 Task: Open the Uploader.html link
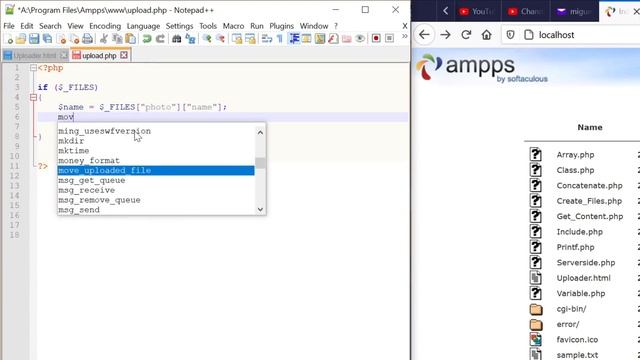pyautogui.click(x=583, y=278)
